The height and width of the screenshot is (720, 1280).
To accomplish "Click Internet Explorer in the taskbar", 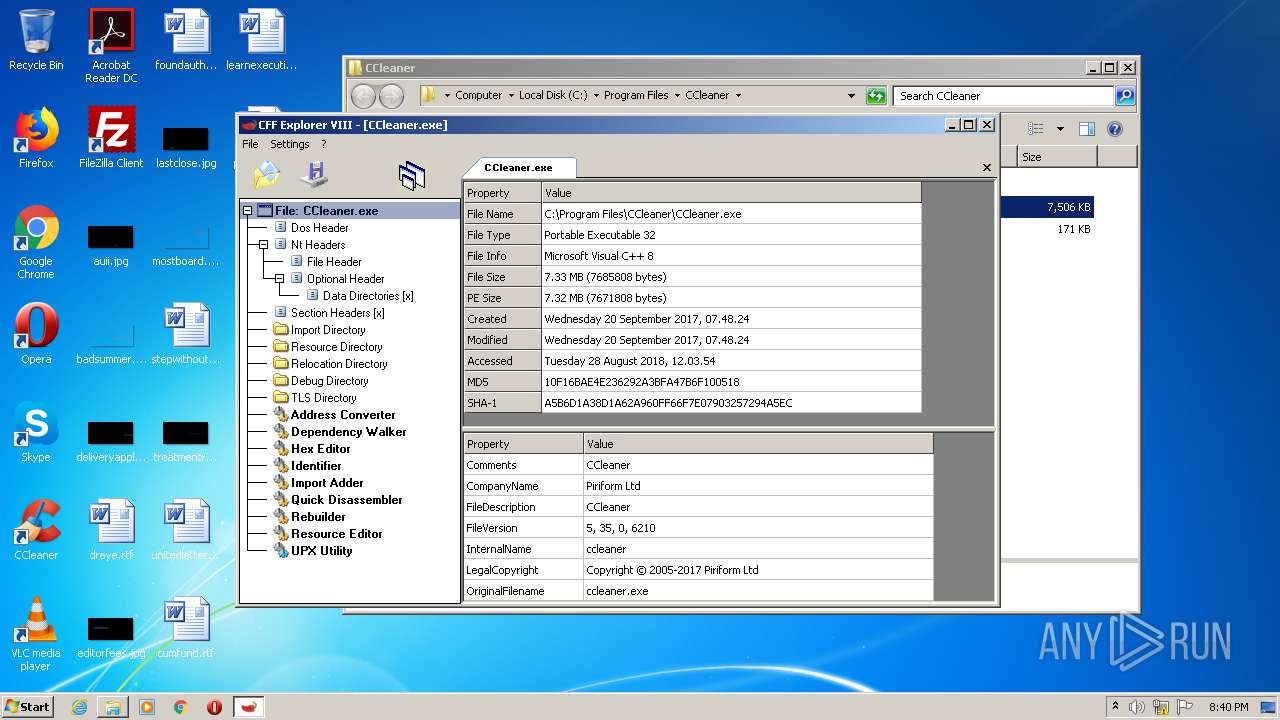I will point(79,707).
